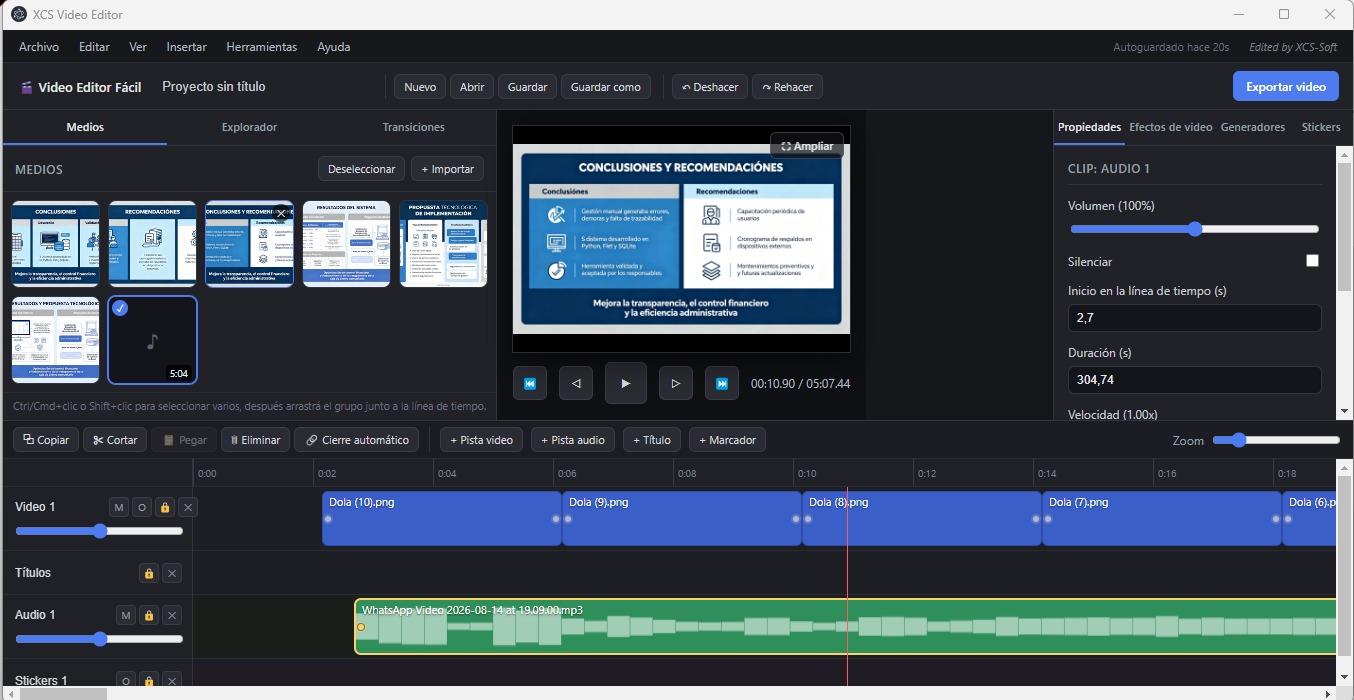
Task: Add a new audio track with + Pista audio
Action: click(572, 440)
